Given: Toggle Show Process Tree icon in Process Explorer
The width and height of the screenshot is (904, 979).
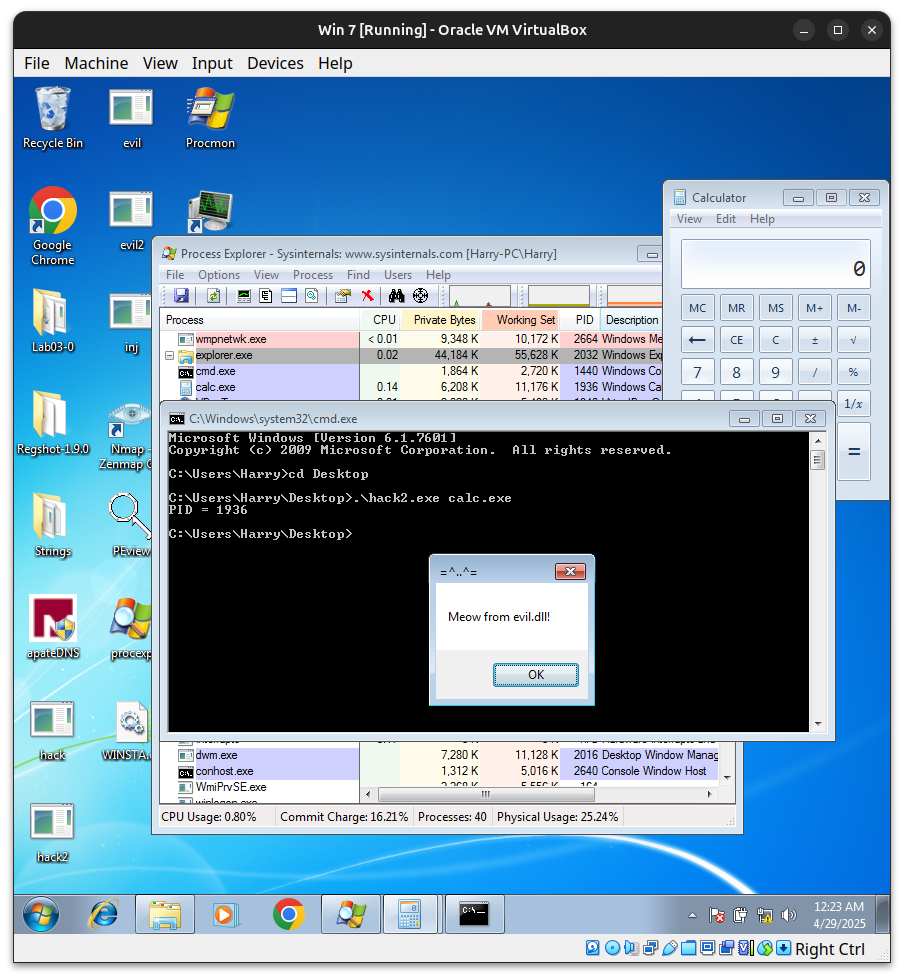Looking at the screenshot, I should 266,296.
